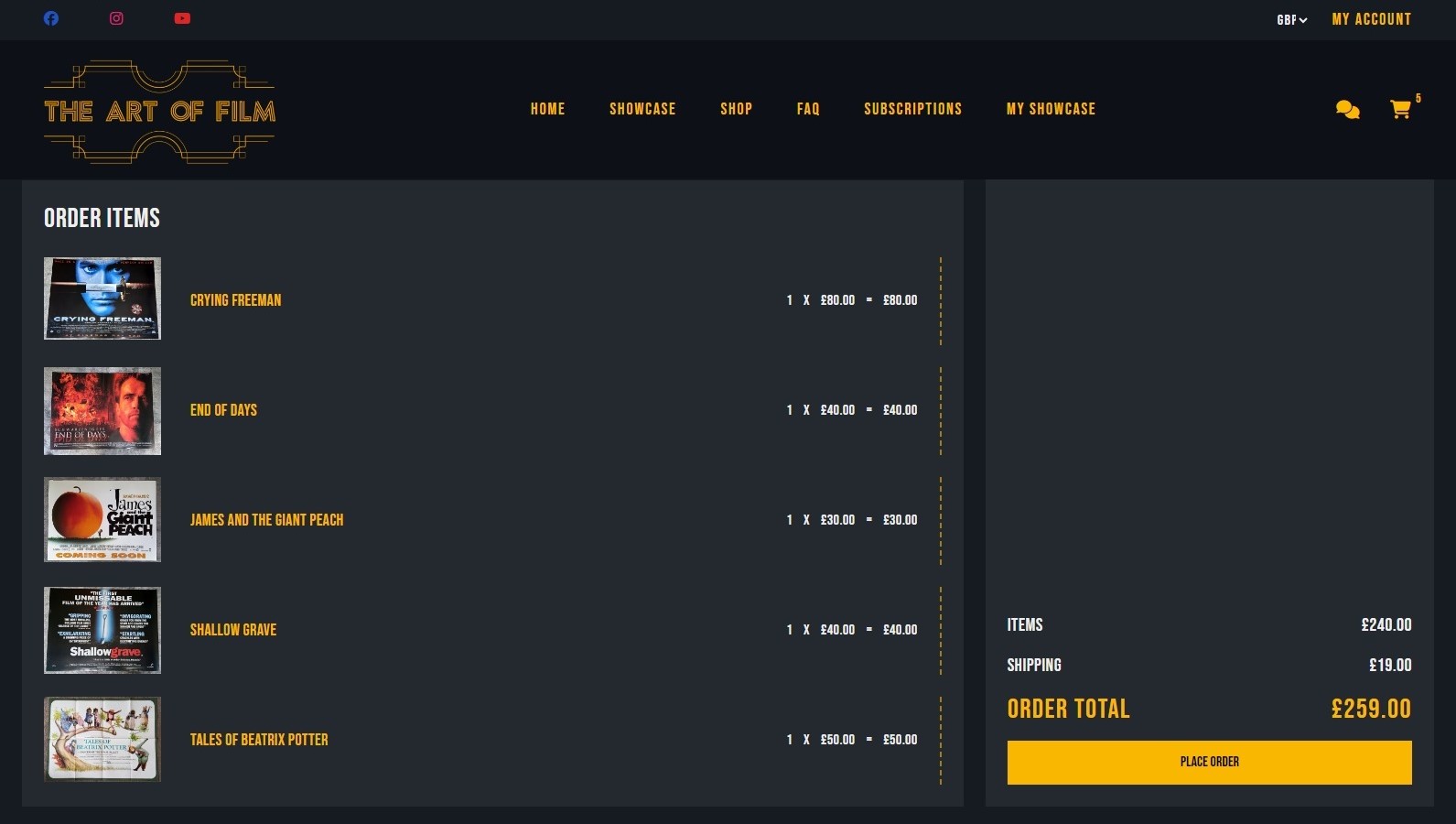This screenshot has height=824, width=1456.
Task: Select the Tales of Beatrix Potter £50.00 total
Action: 900,740
